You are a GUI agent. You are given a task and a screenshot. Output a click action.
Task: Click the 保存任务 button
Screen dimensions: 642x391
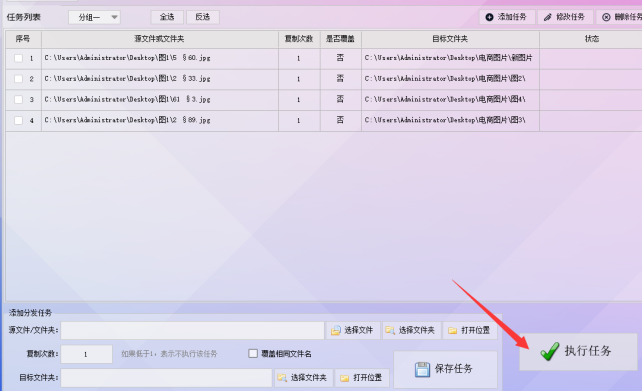[445, 369]
